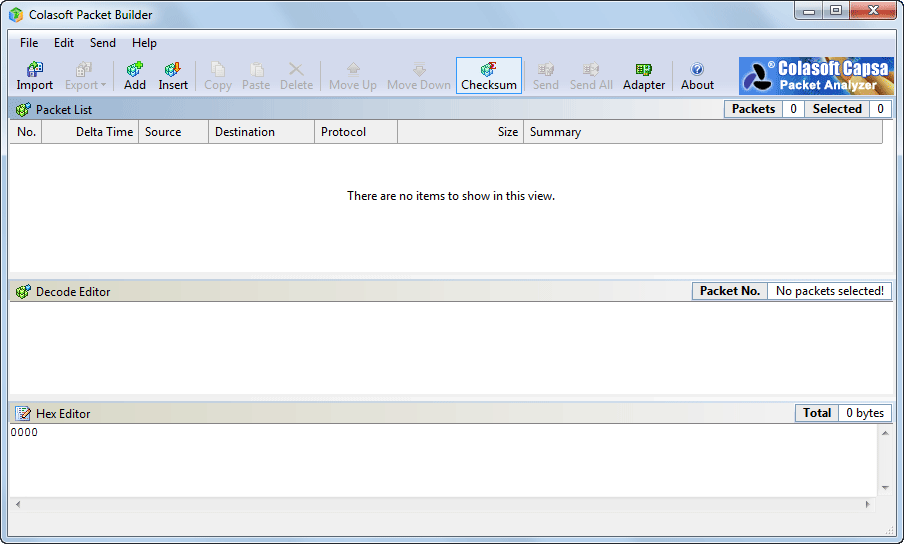
Task: Click the '0 bytes' total value
Action: click(x=865, y=413)
